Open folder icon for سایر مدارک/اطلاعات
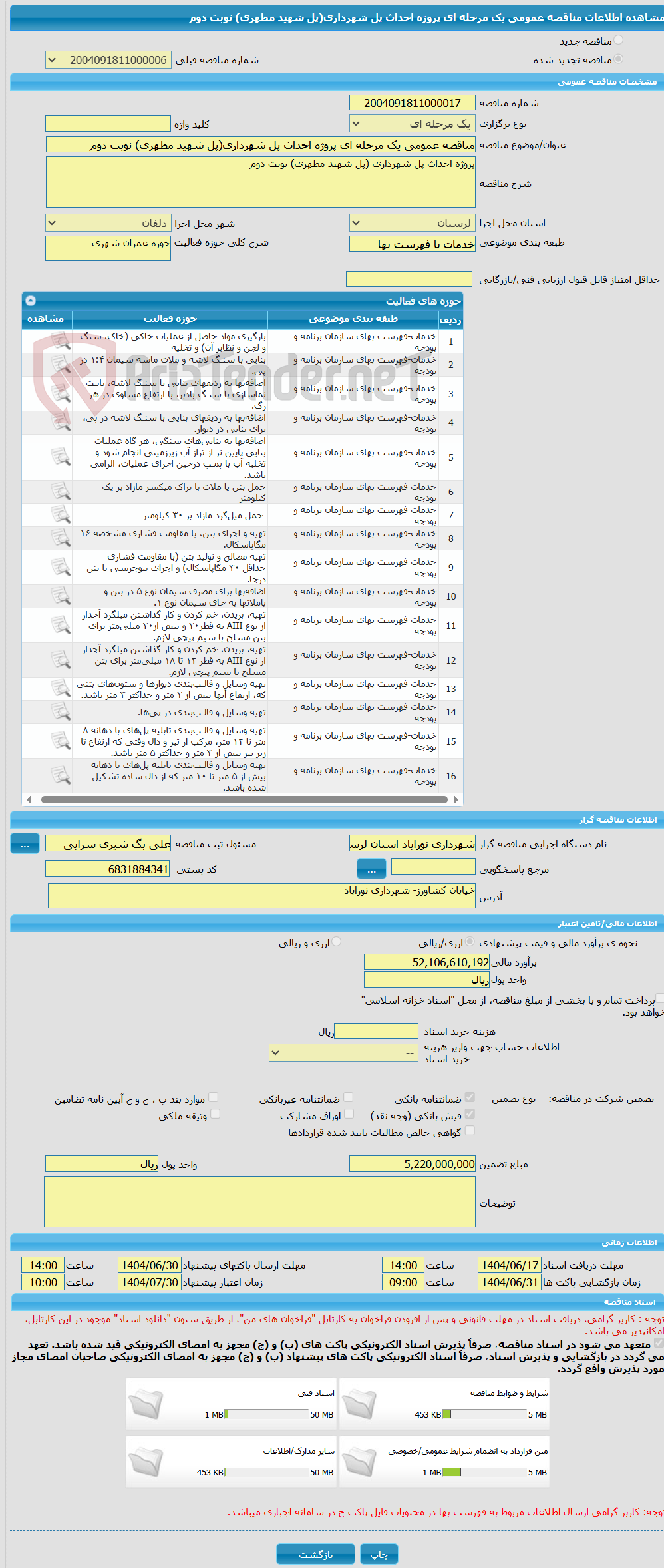 tap(146, 1462)
